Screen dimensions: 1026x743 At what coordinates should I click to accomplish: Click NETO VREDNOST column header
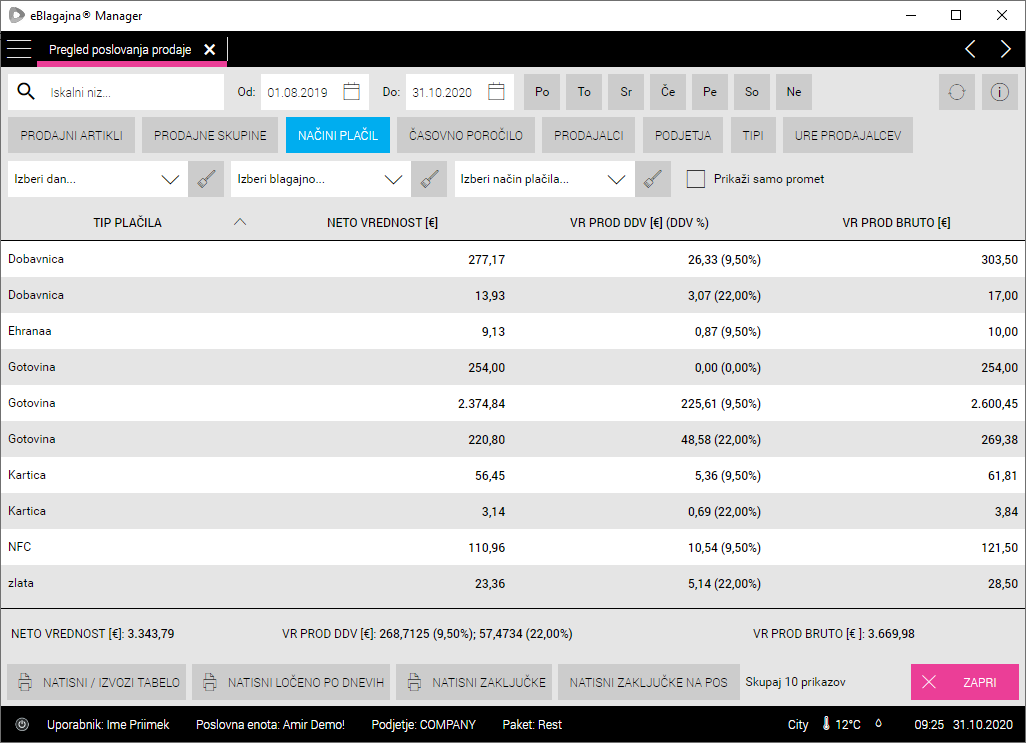click(382, 222)
